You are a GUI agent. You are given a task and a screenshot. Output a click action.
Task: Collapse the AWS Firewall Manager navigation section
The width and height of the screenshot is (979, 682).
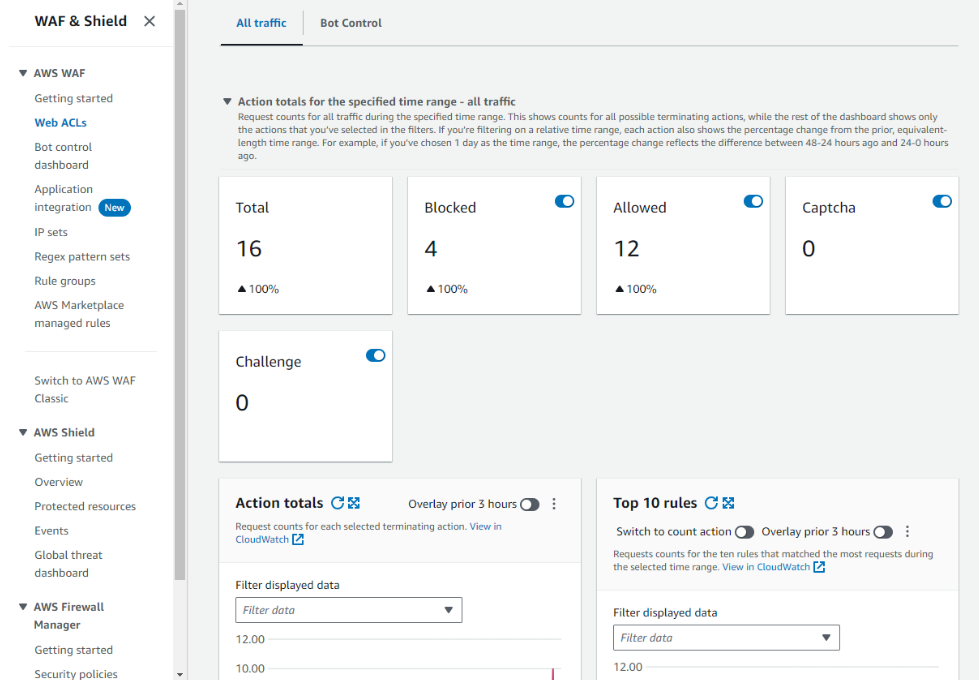click(x=23, y=606)
